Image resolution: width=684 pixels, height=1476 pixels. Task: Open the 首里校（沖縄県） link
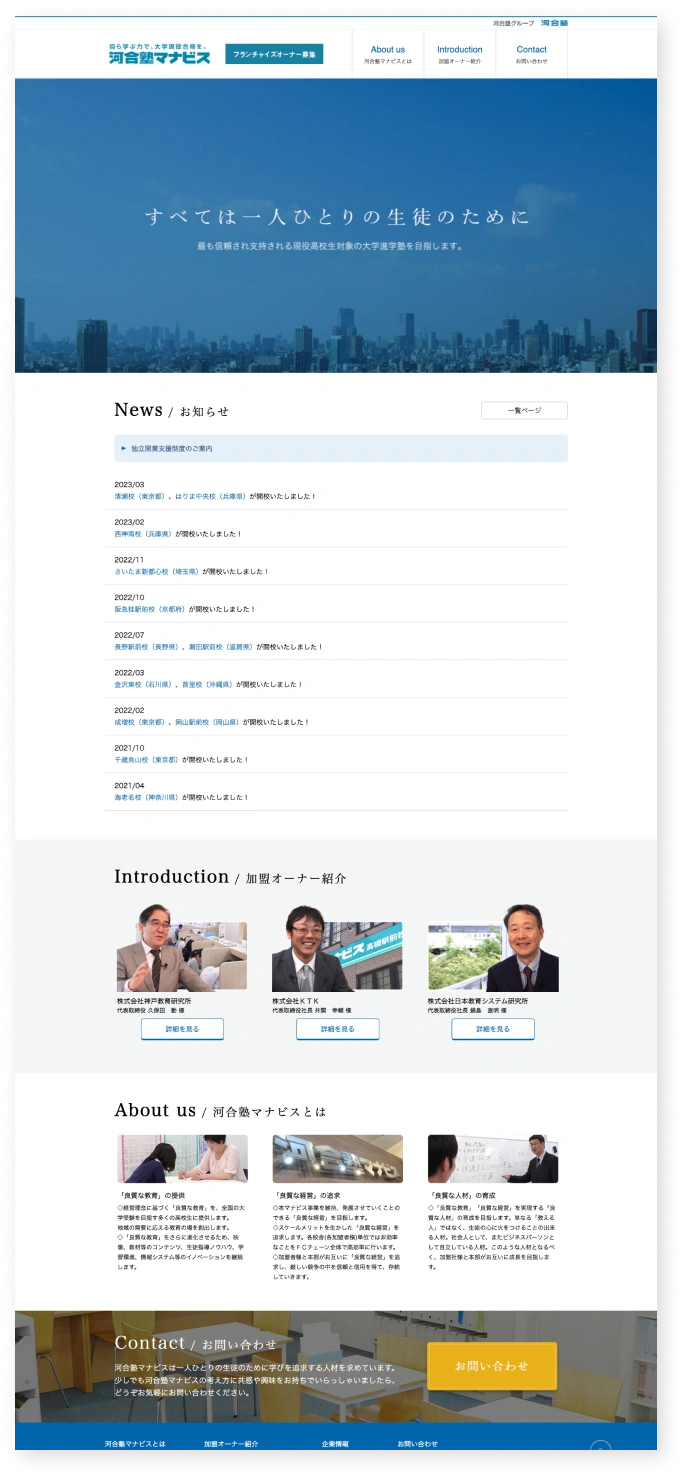click(x=207, y=685)
